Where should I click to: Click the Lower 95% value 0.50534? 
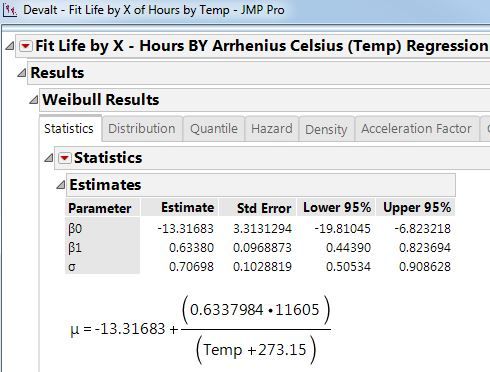(x=348, y=267)
